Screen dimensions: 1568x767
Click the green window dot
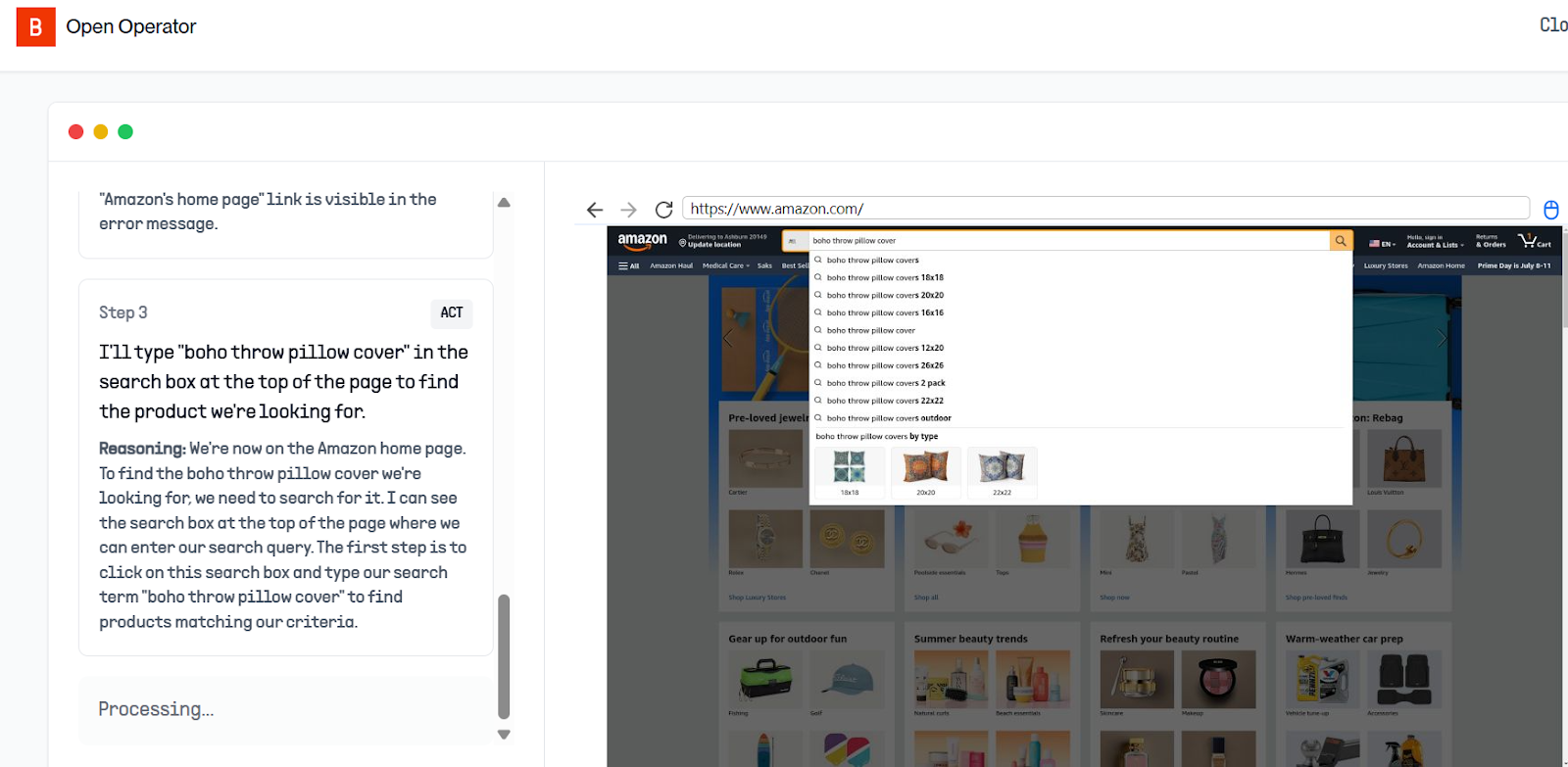125,131
